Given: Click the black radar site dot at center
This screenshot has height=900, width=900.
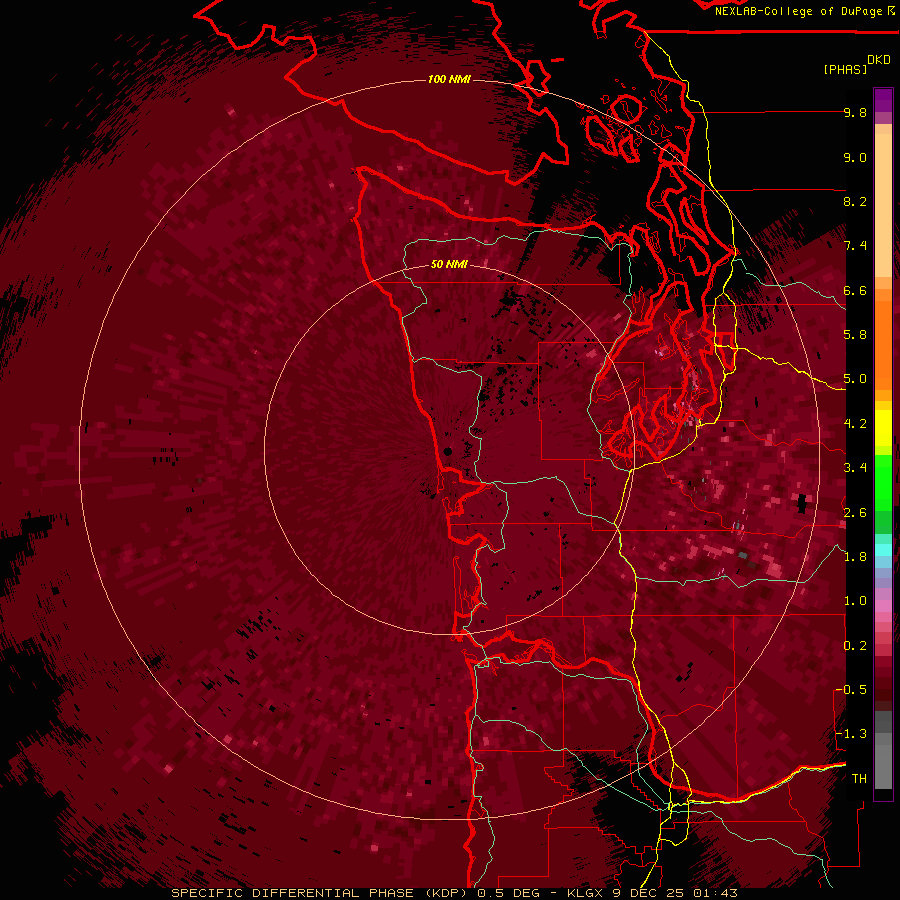Looking at the screenshot, I should [448, 452].
